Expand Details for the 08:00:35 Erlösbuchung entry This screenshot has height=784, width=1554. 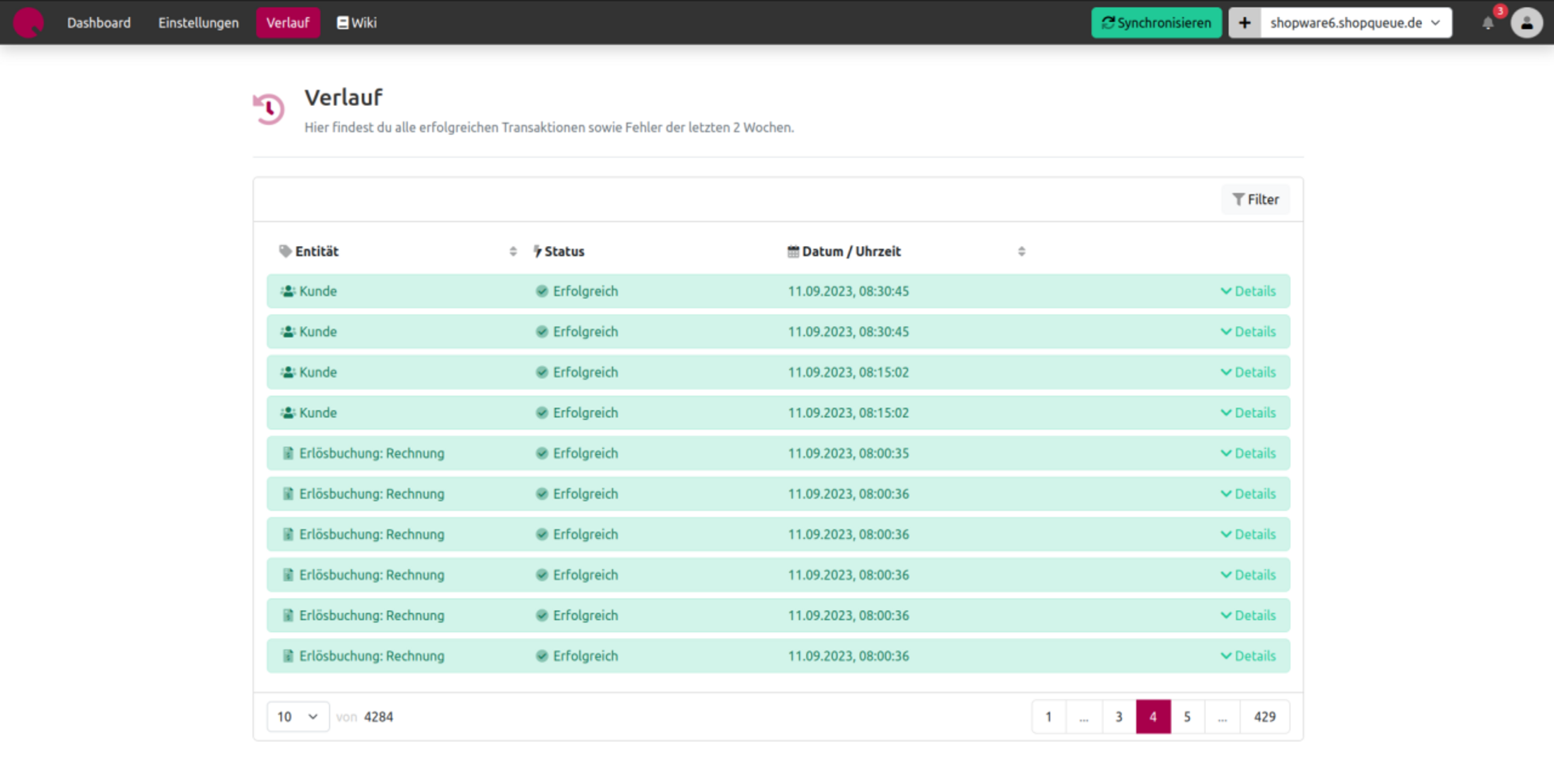click(1248, 454)
